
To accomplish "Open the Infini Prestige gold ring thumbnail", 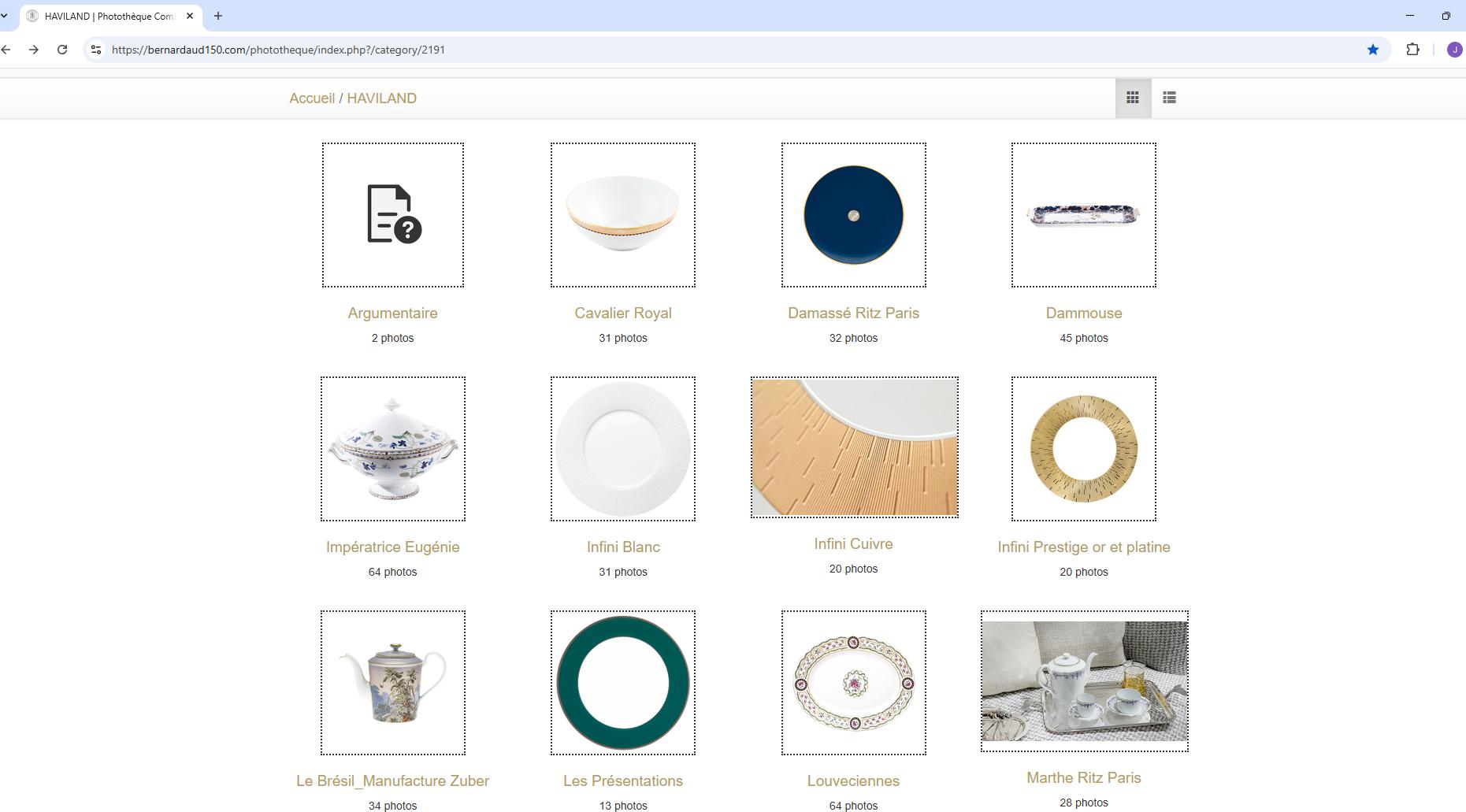I will 1084,449.
